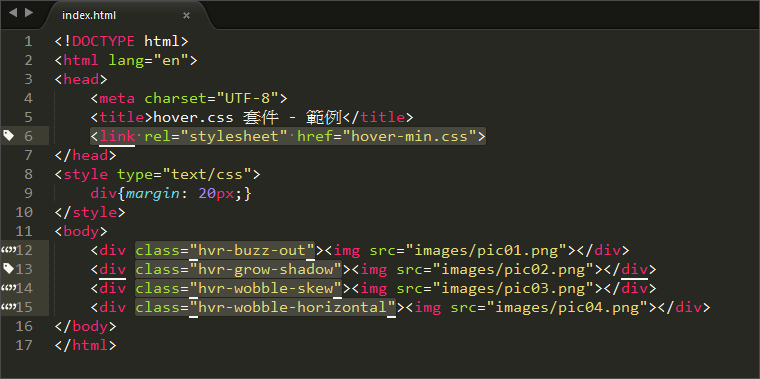Viewport: 760px width, 379px height.
Task: Click the hvr-grow-shadow class value
Action: click(x=266, y=269)
